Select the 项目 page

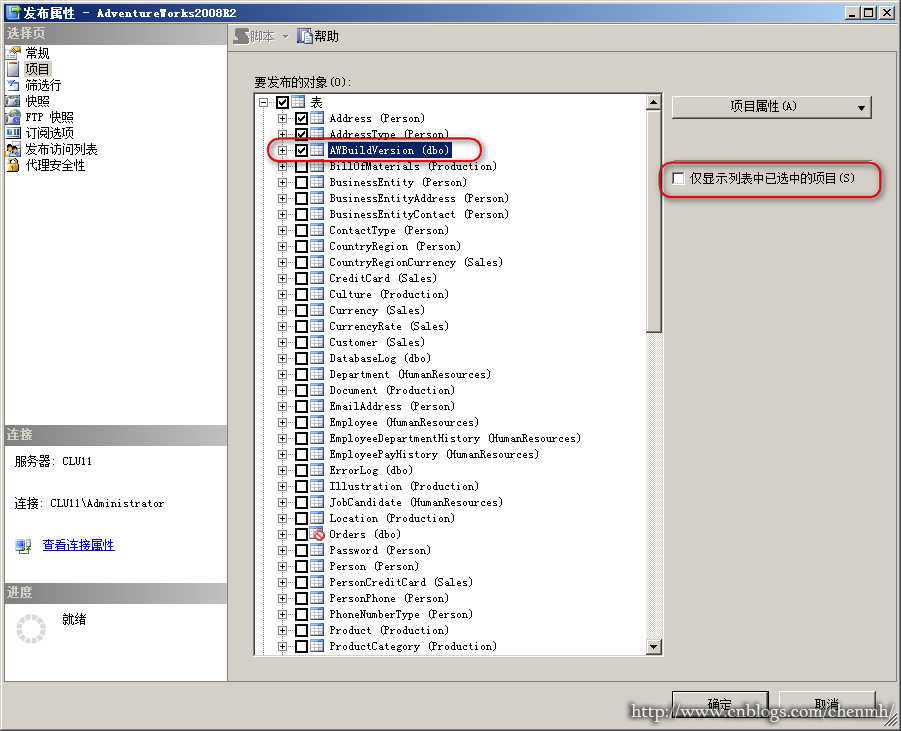[x=37, y=70]
